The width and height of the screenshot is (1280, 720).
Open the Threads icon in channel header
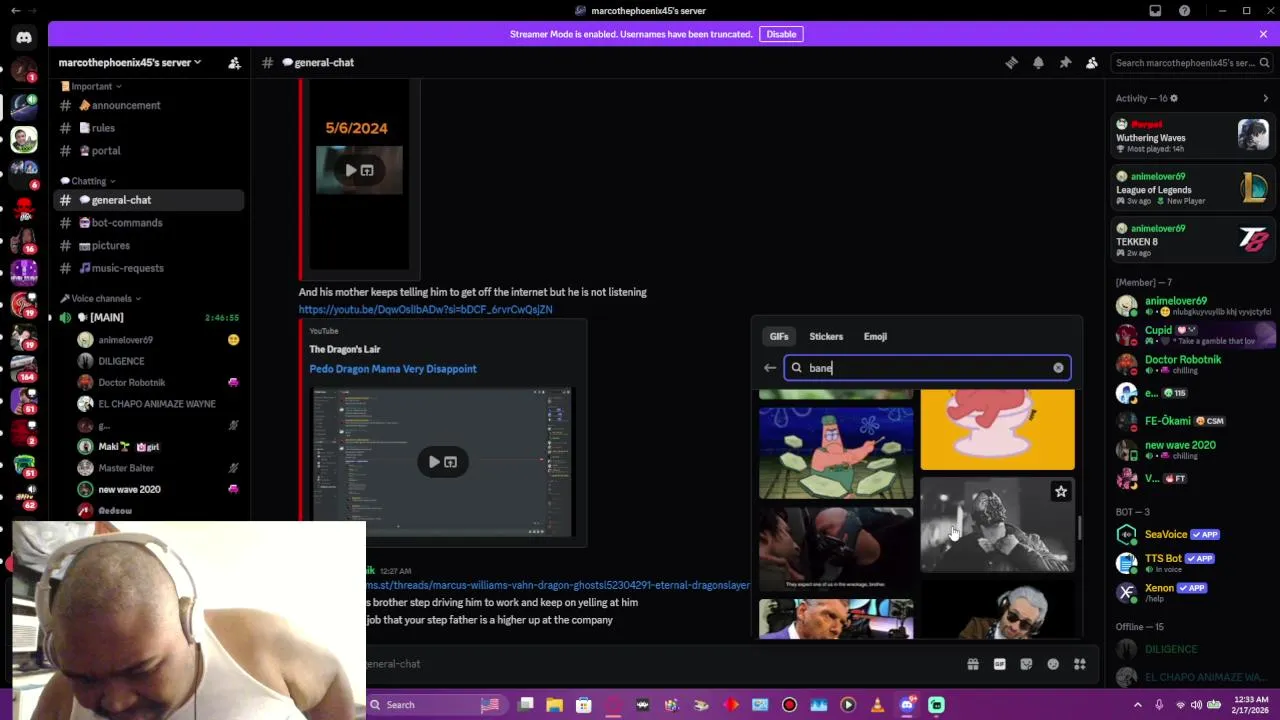(1011, 62)
